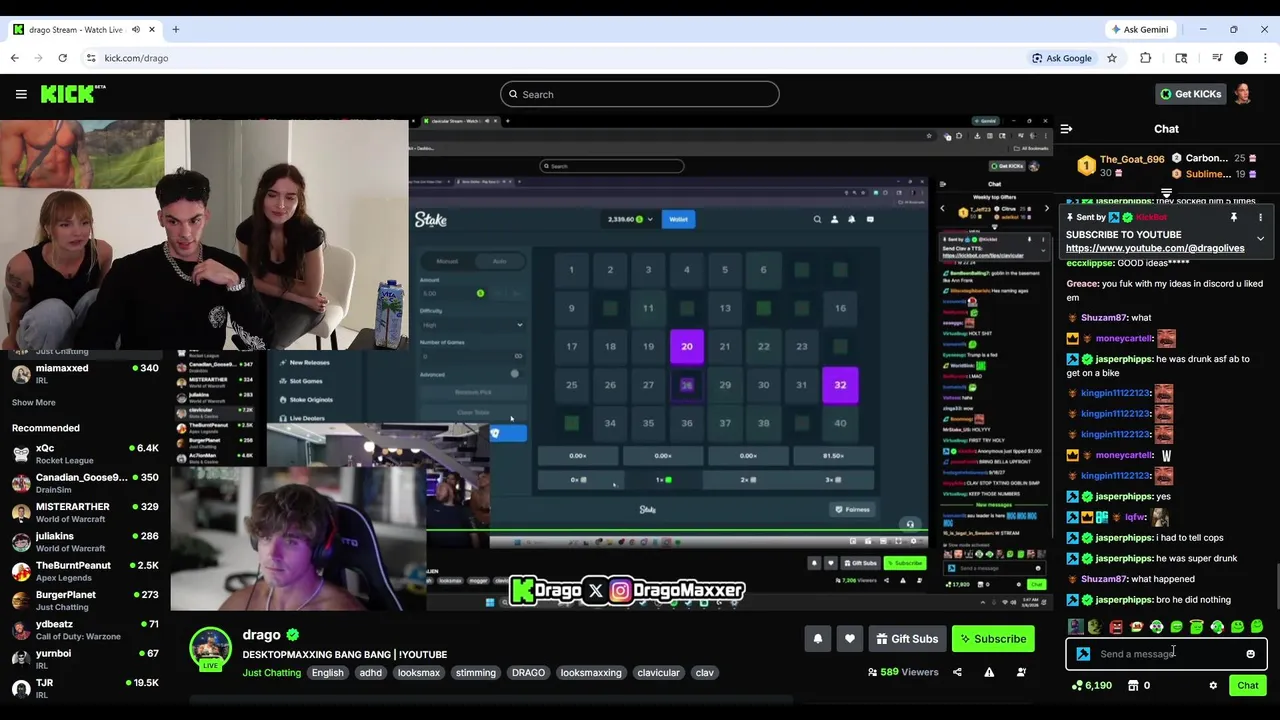Click drago's channel avatar
Viewport: 1280px width, 720px height.
coord(211,648)
